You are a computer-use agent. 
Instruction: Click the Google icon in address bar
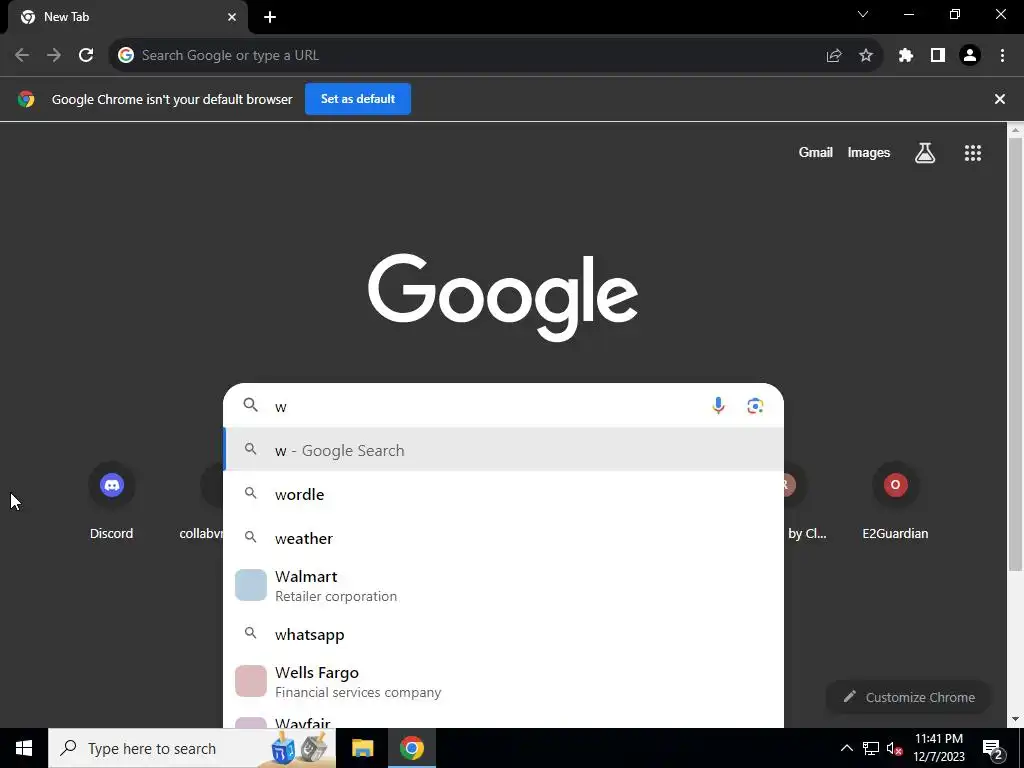126,56
